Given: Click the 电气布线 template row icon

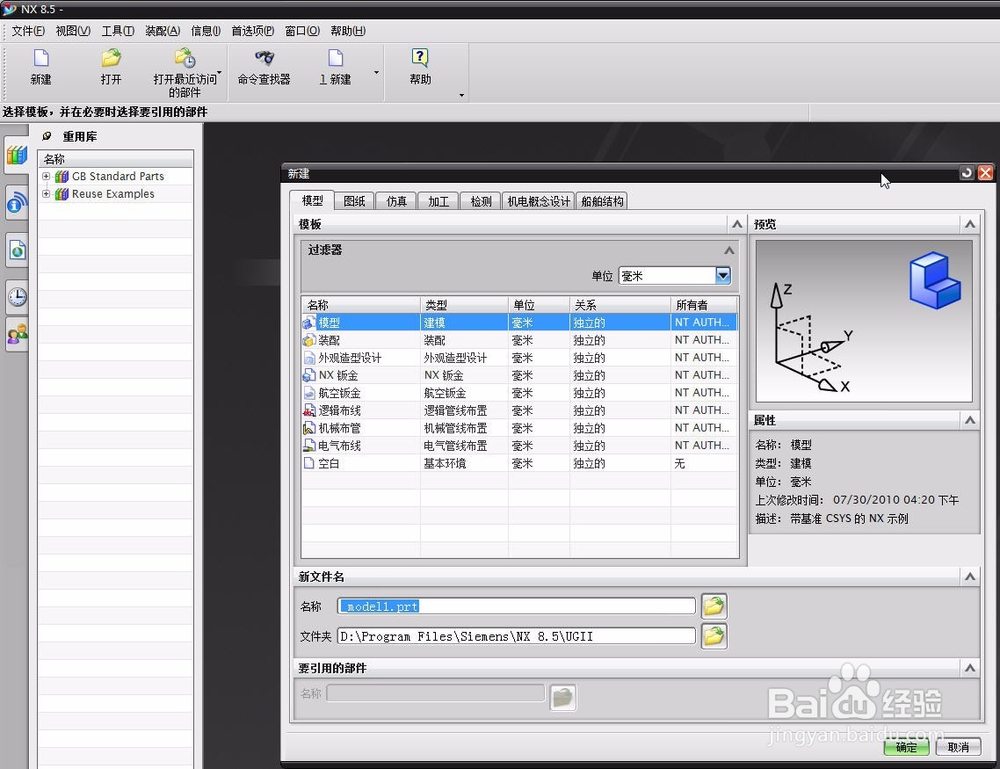Looking at the screenshot, I should pyautogui.click(x=309, y=446).
